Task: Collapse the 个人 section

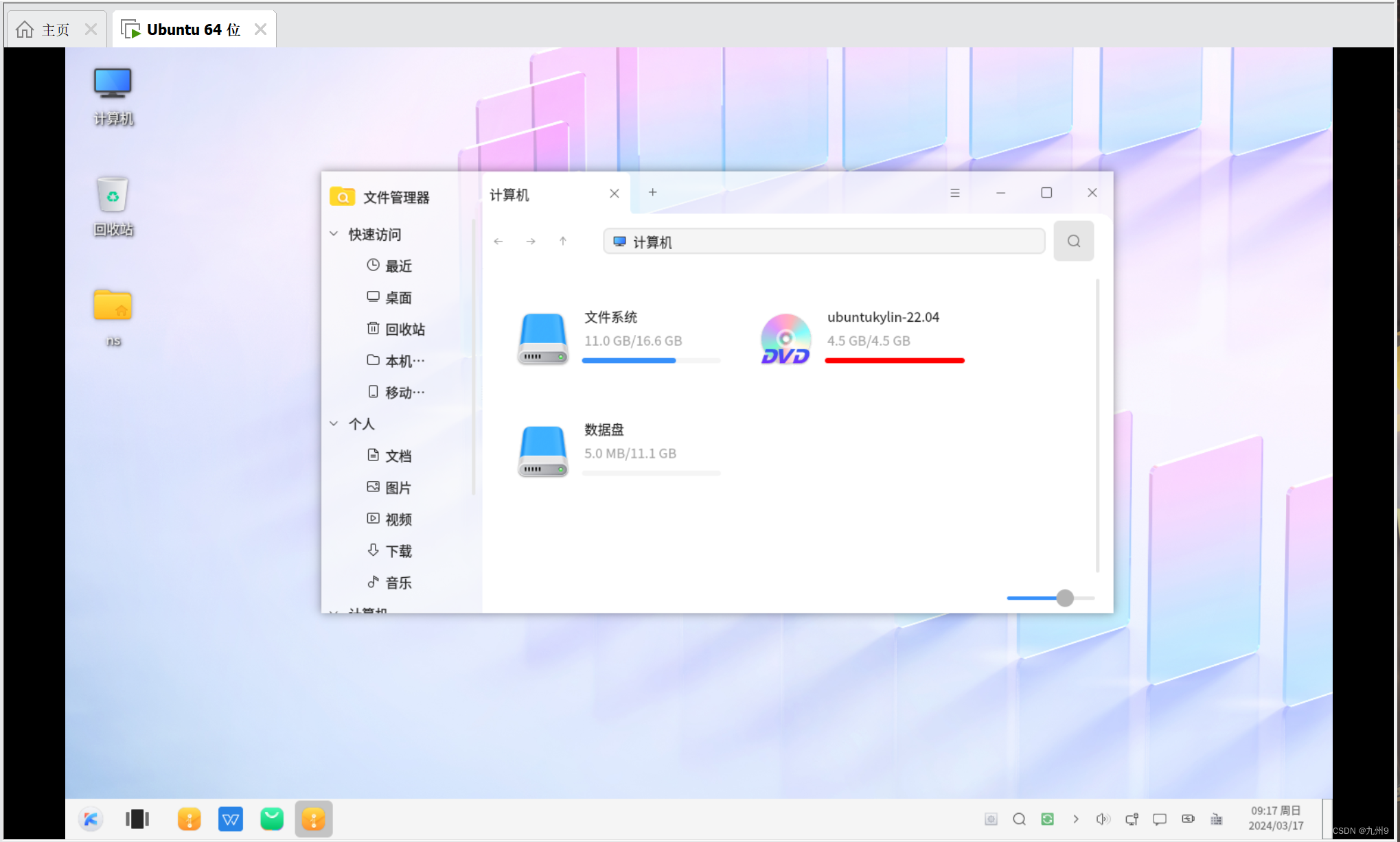Action: [x=334, y=424]
